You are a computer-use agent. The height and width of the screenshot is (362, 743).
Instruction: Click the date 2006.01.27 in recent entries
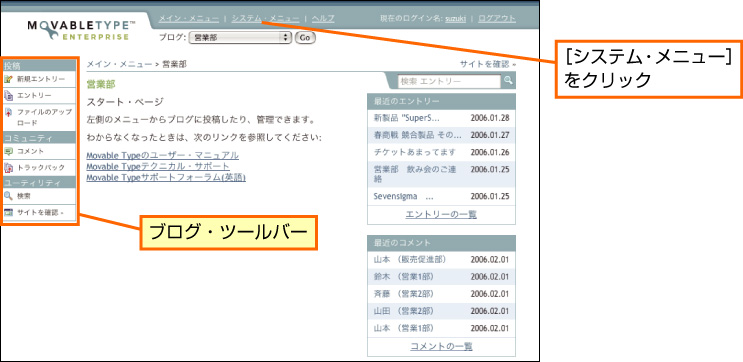(490, 135)
